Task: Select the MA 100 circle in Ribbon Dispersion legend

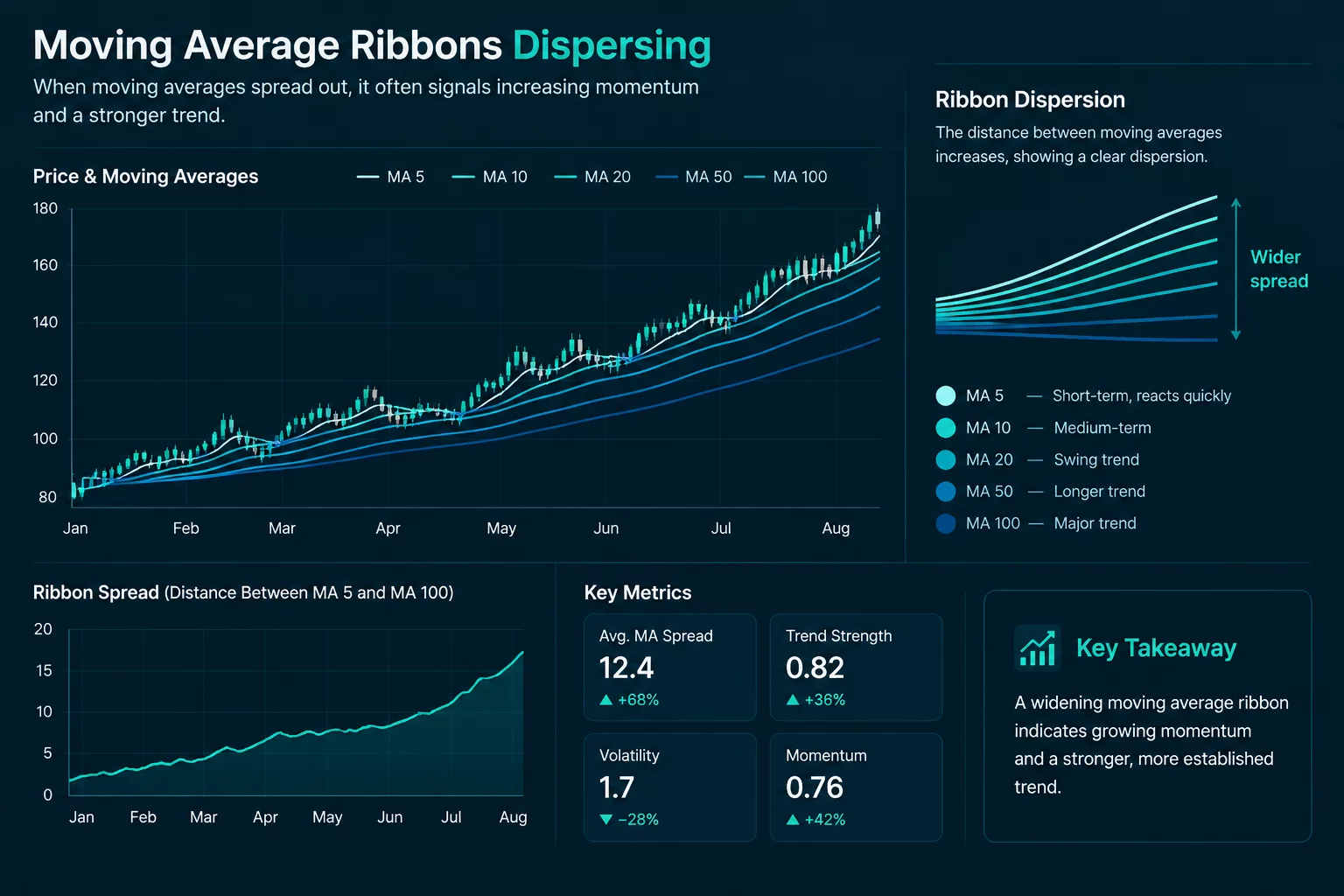Action: coord(946,523)
